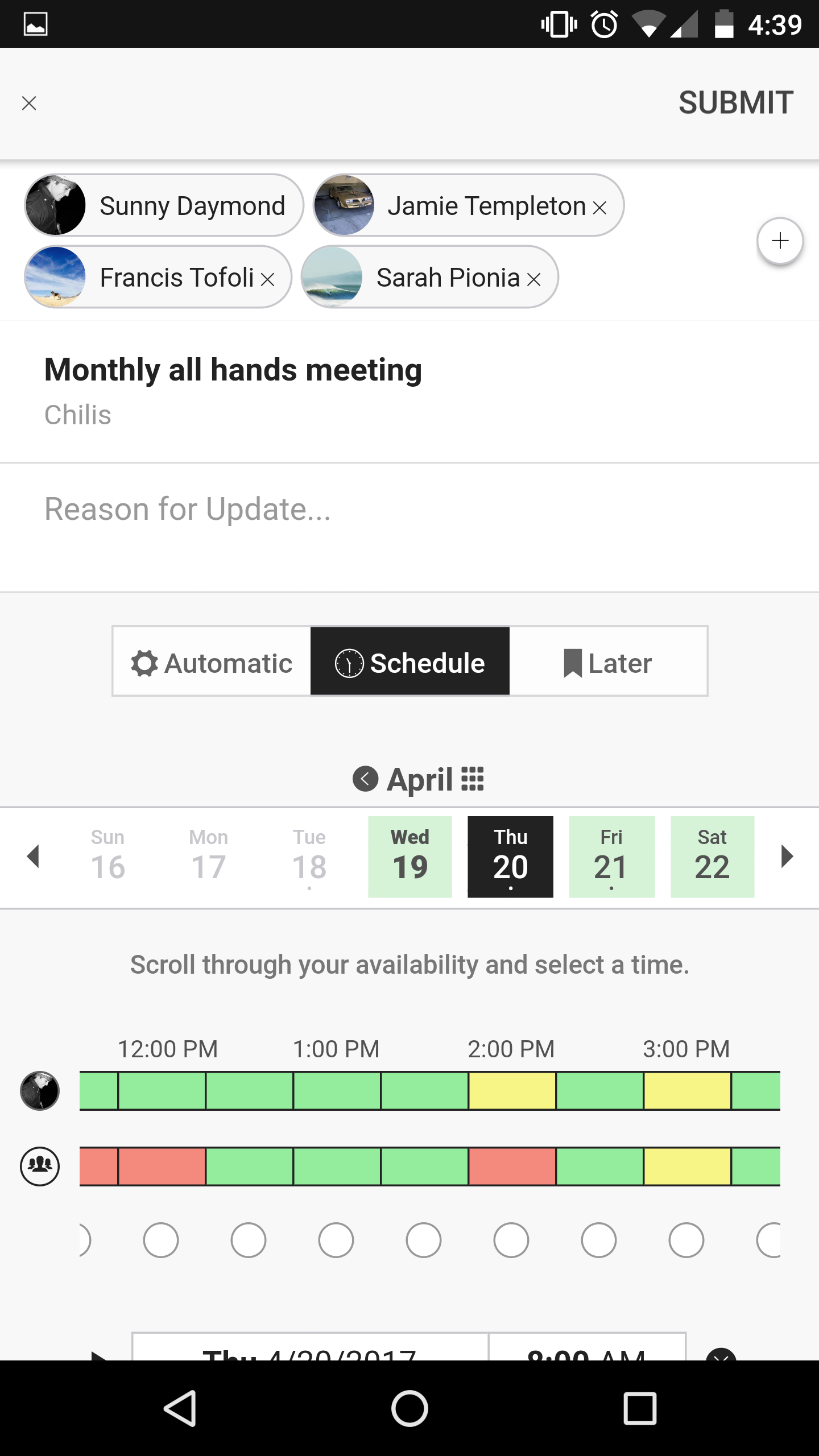Tap the plus icon to add attendee
Screen dimensions: 819x1456
(x=780, y=241)
